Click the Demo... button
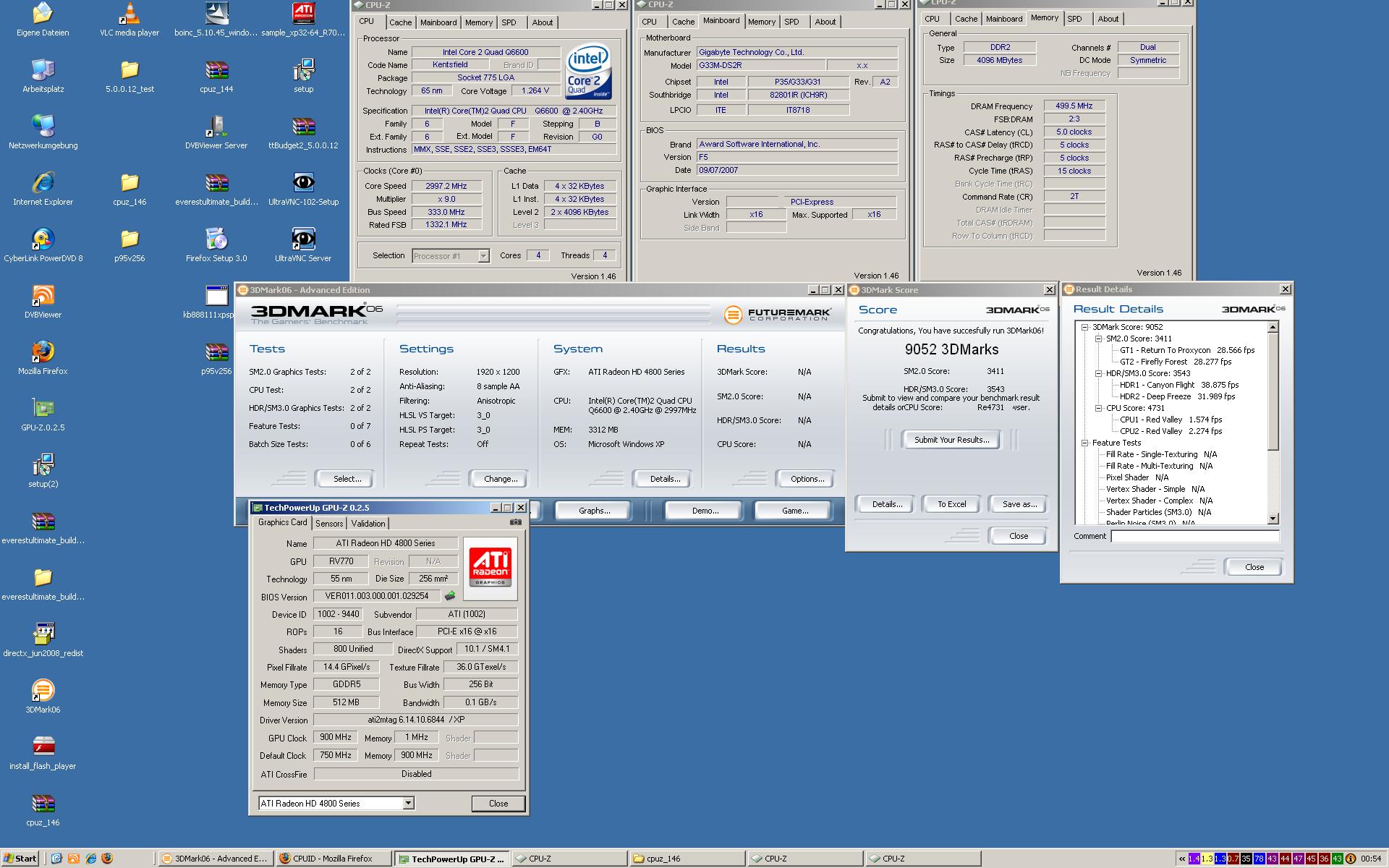 tap(705, 511)
